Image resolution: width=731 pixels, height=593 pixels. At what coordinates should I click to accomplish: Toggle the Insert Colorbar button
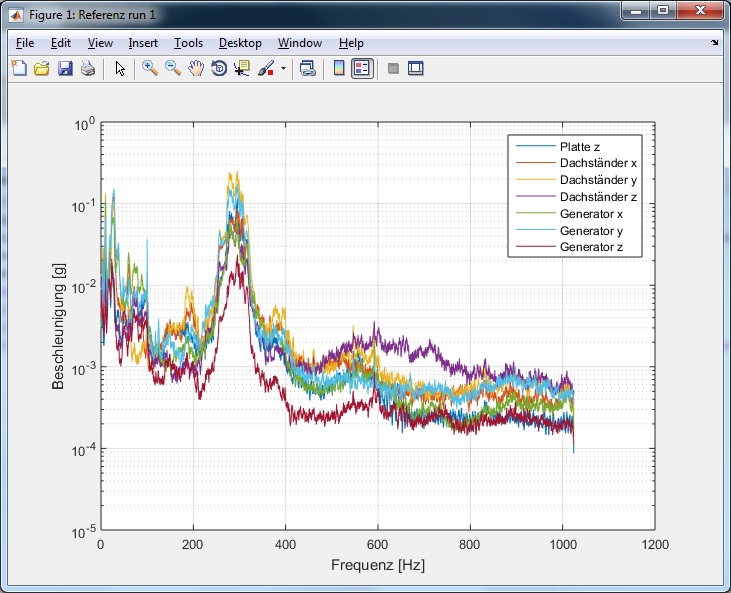[x=339, y=69]
